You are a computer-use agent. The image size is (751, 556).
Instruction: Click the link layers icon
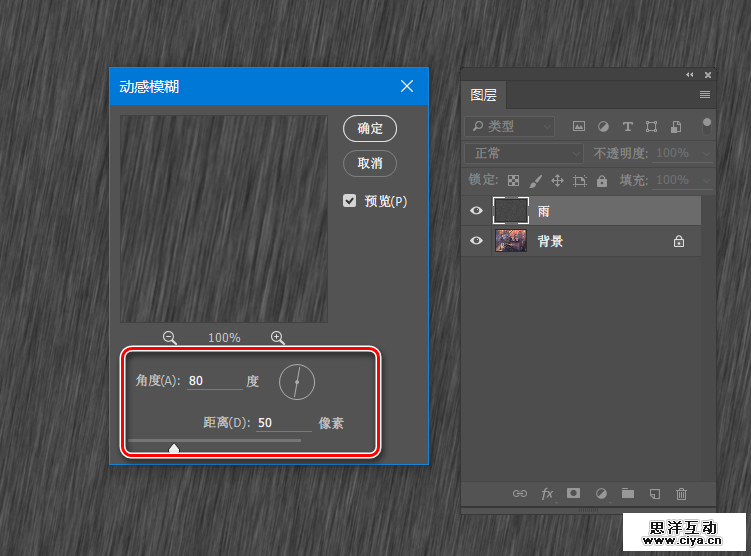tap(520, 494)
